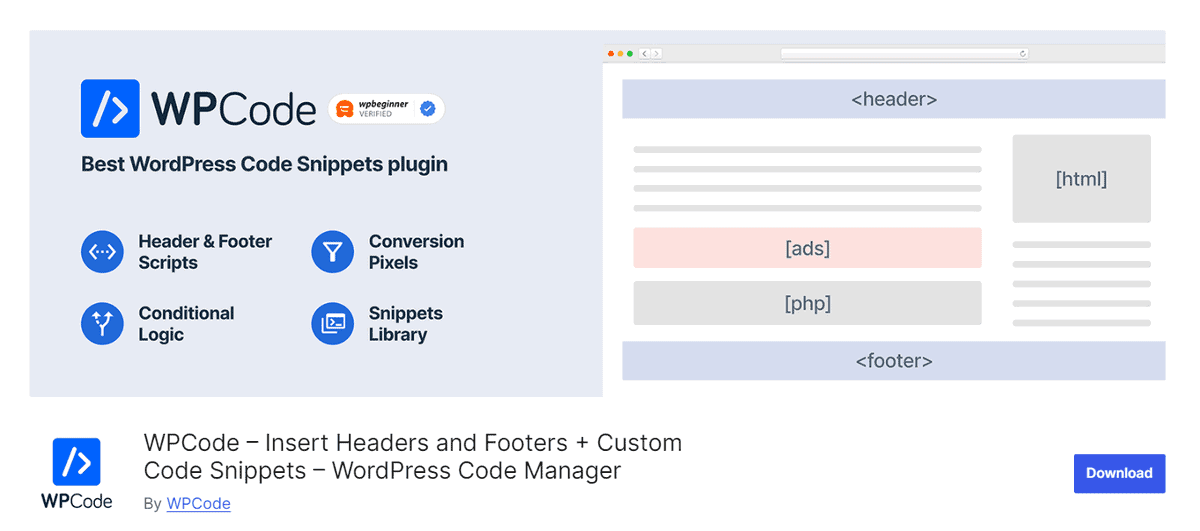Click the mock browser forward arrow

[x=657, y=53]
